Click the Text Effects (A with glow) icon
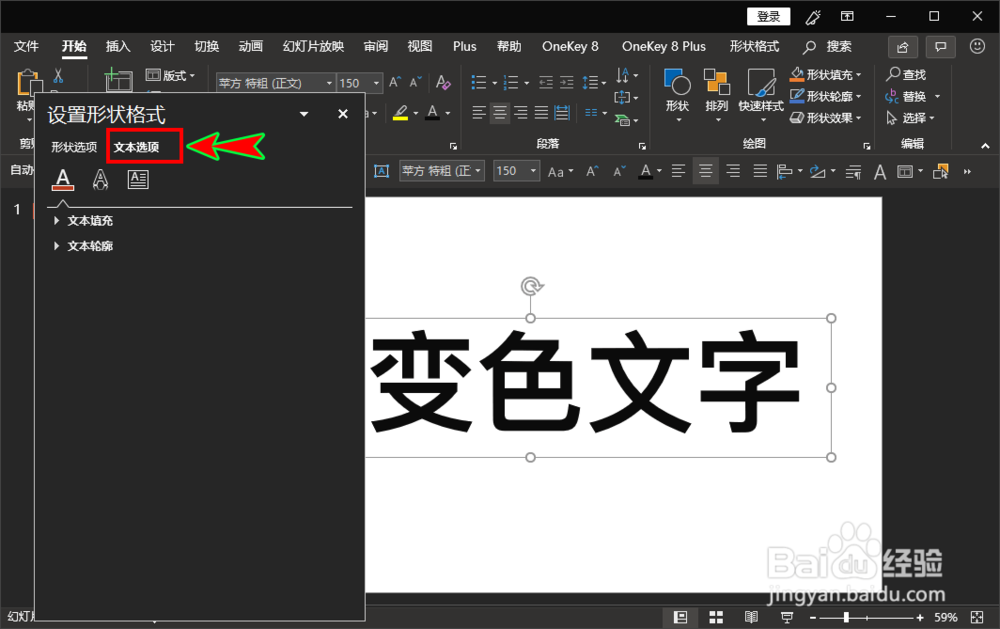The image size is (1000, 629). point(99,179)
